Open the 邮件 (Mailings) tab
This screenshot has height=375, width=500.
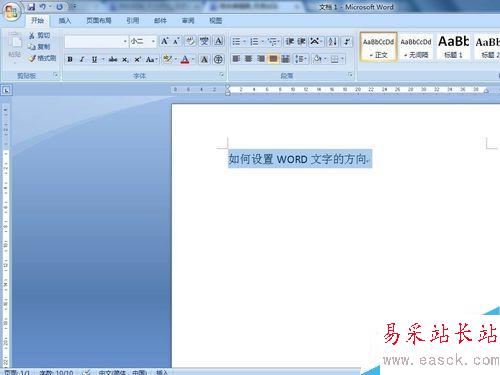point(160,21)
